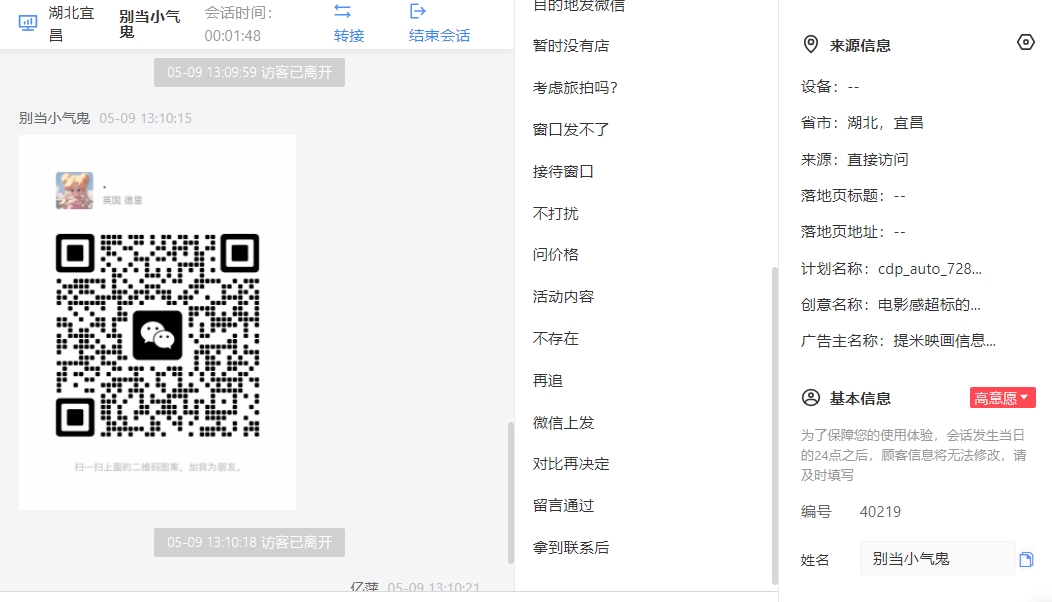Screen dimensions: 1052x602
Task: Select quick reply 接待窗口
Action: click(x=563, y=171)
